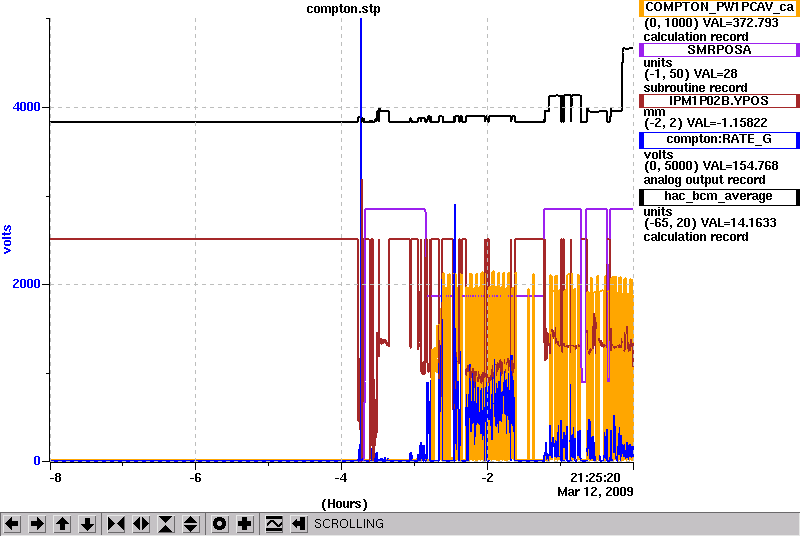Image resolution: width=800 pixels, height=536 pixels.
Task: Click the (Hours) x-axis label
Action: 344,504
